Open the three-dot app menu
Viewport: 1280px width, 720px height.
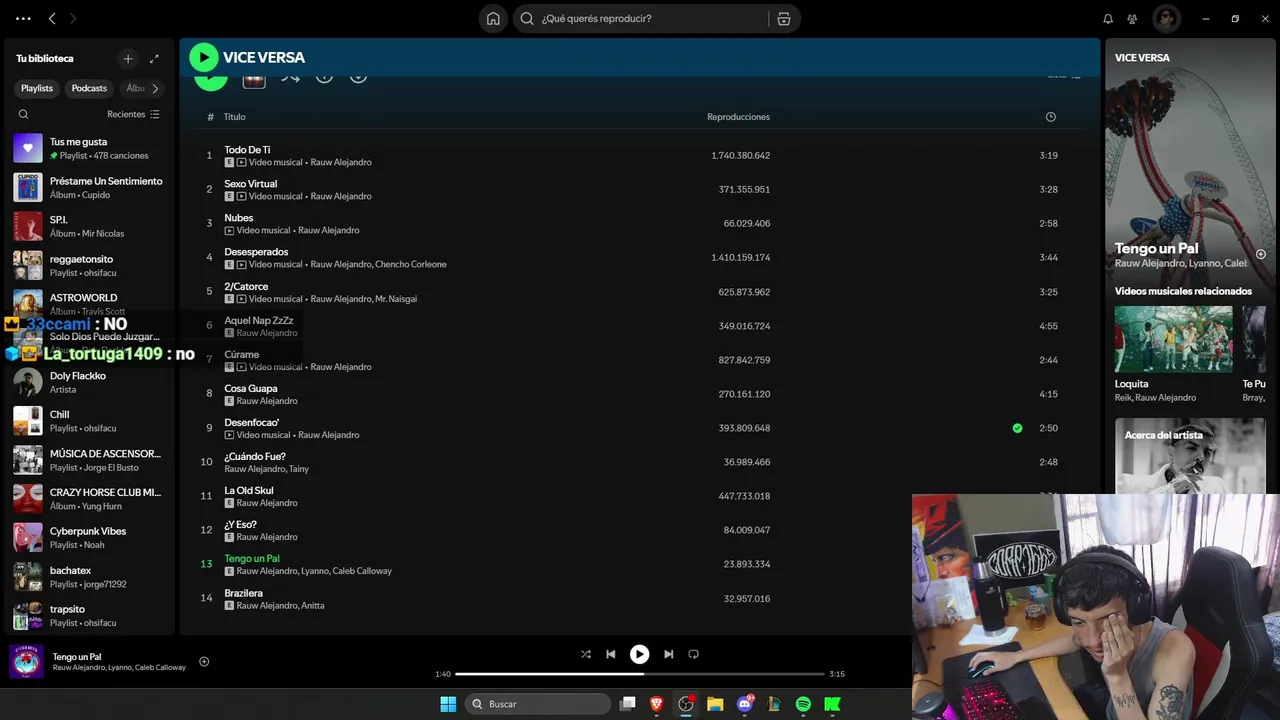[x=23, y=19]
